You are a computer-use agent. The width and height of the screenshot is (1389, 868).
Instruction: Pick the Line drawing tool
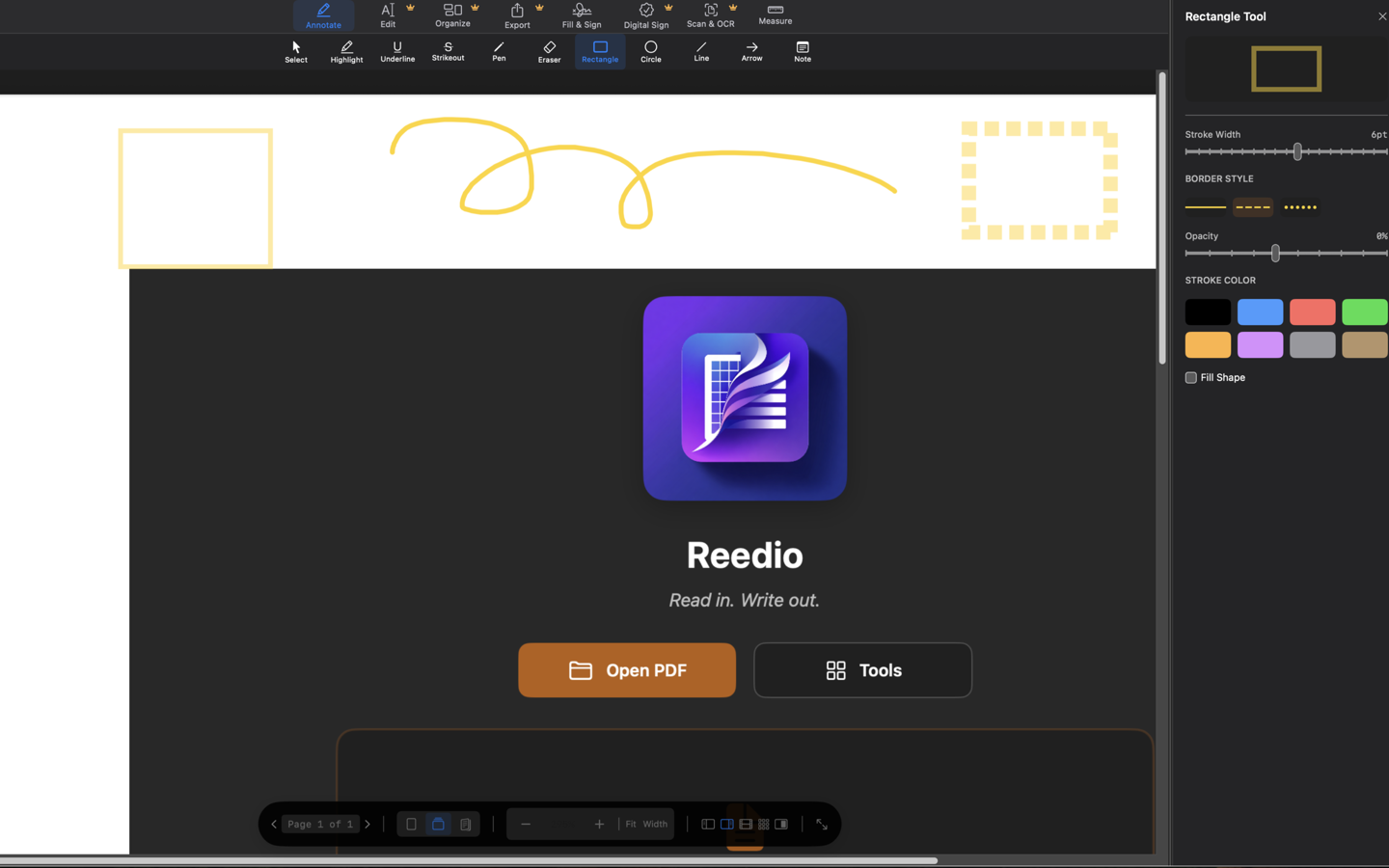pos(701,51)
